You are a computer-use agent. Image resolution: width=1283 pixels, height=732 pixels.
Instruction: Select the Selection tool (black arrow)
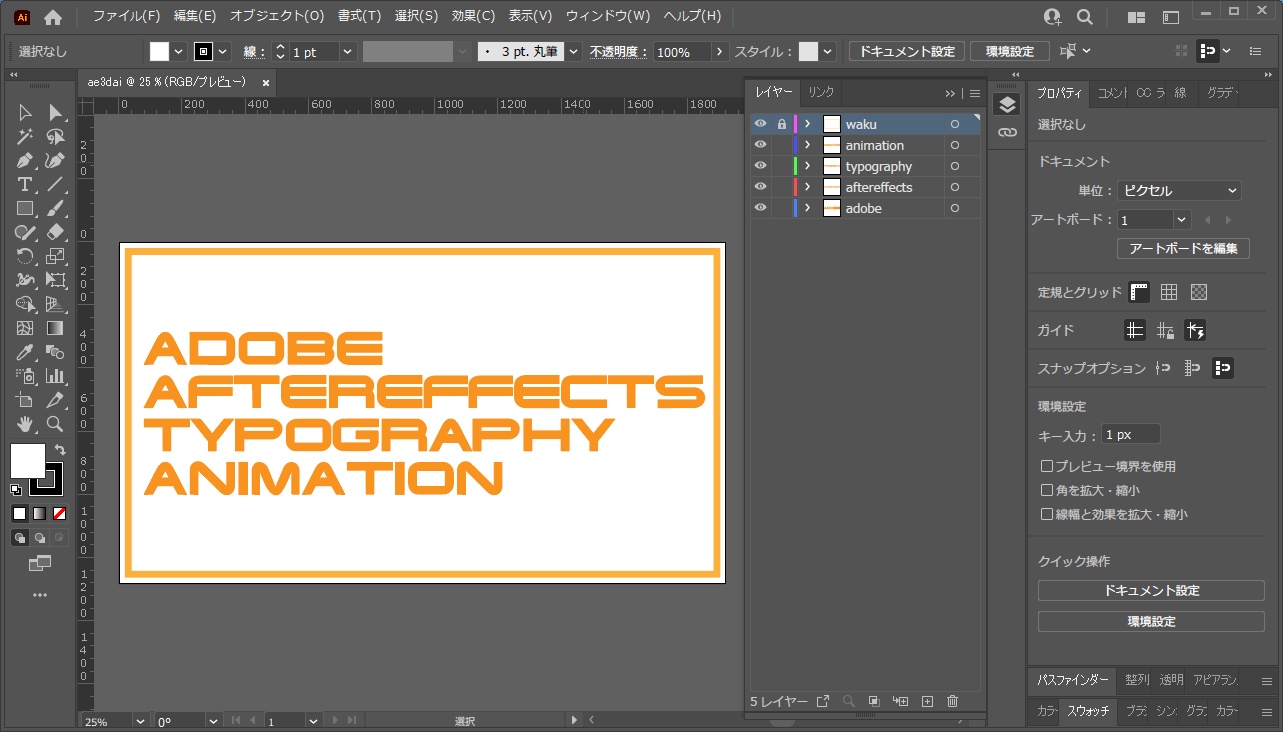25,112
